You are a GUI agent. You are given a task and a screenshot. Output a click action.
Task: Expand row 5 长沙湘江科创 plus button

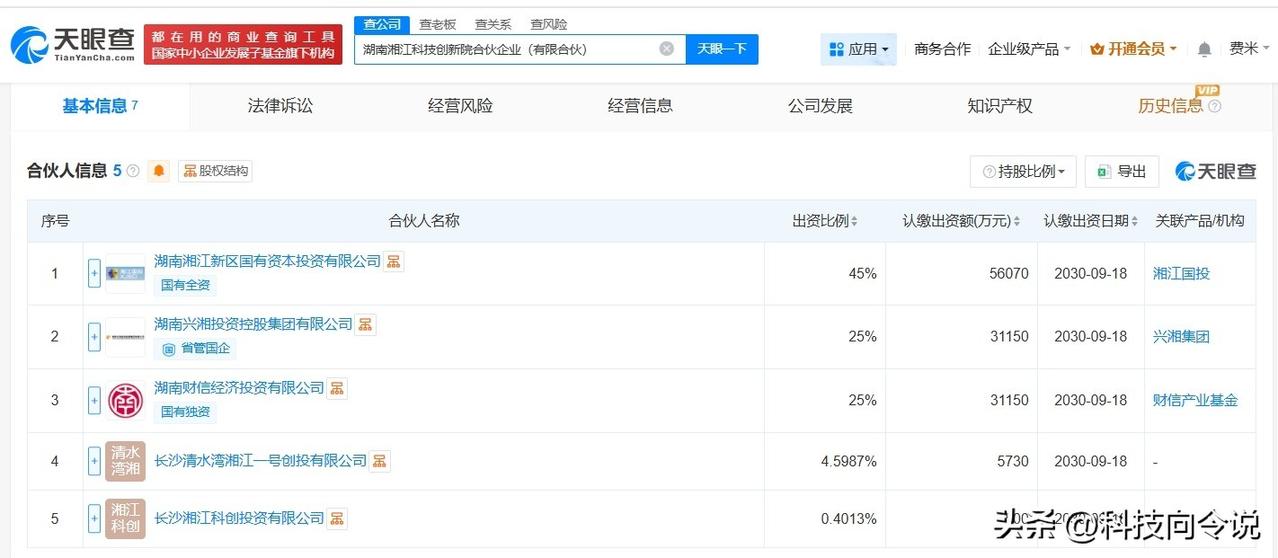94,518
